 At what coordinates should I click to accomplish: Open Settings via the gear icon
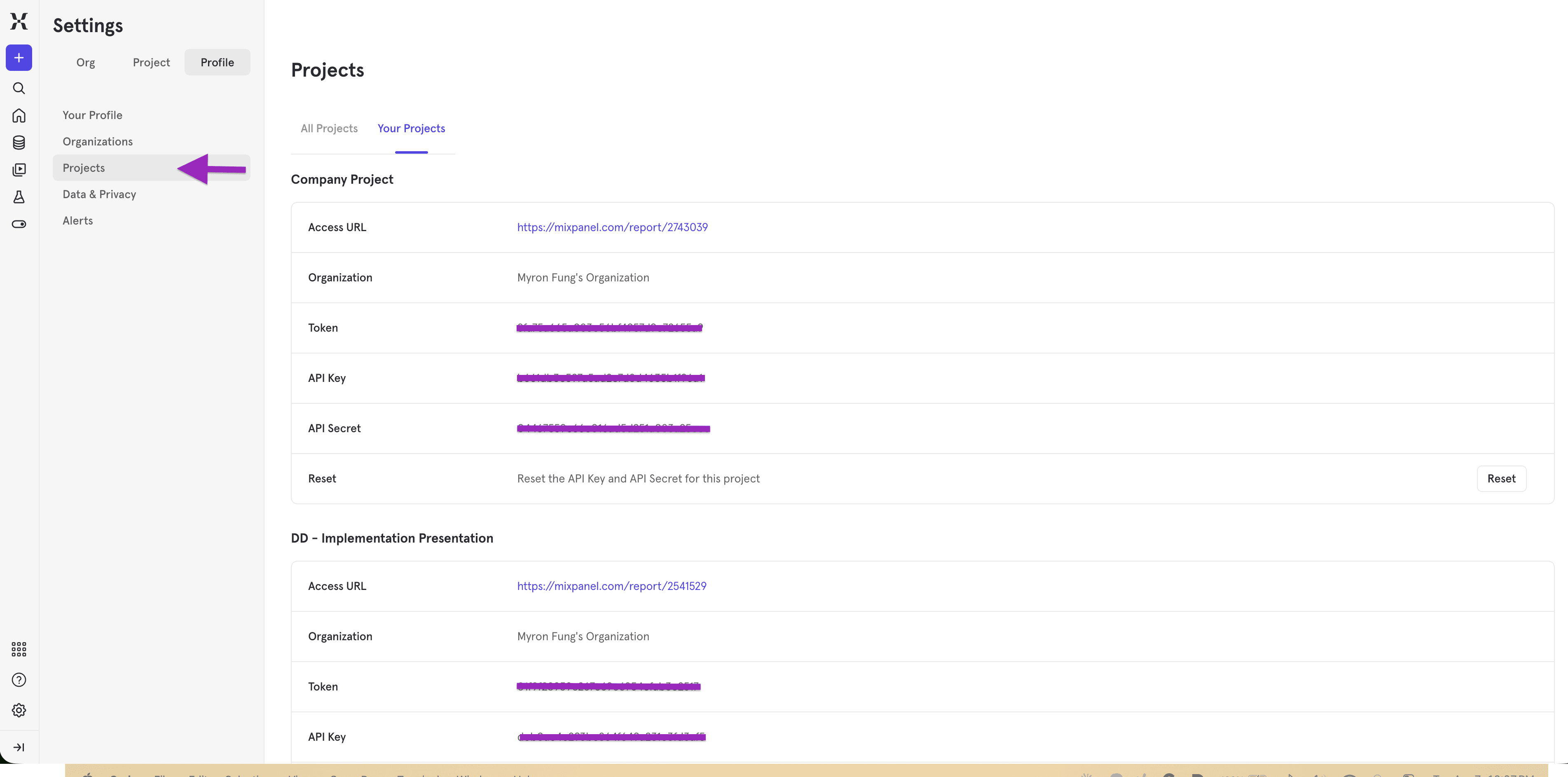point(19,710)
